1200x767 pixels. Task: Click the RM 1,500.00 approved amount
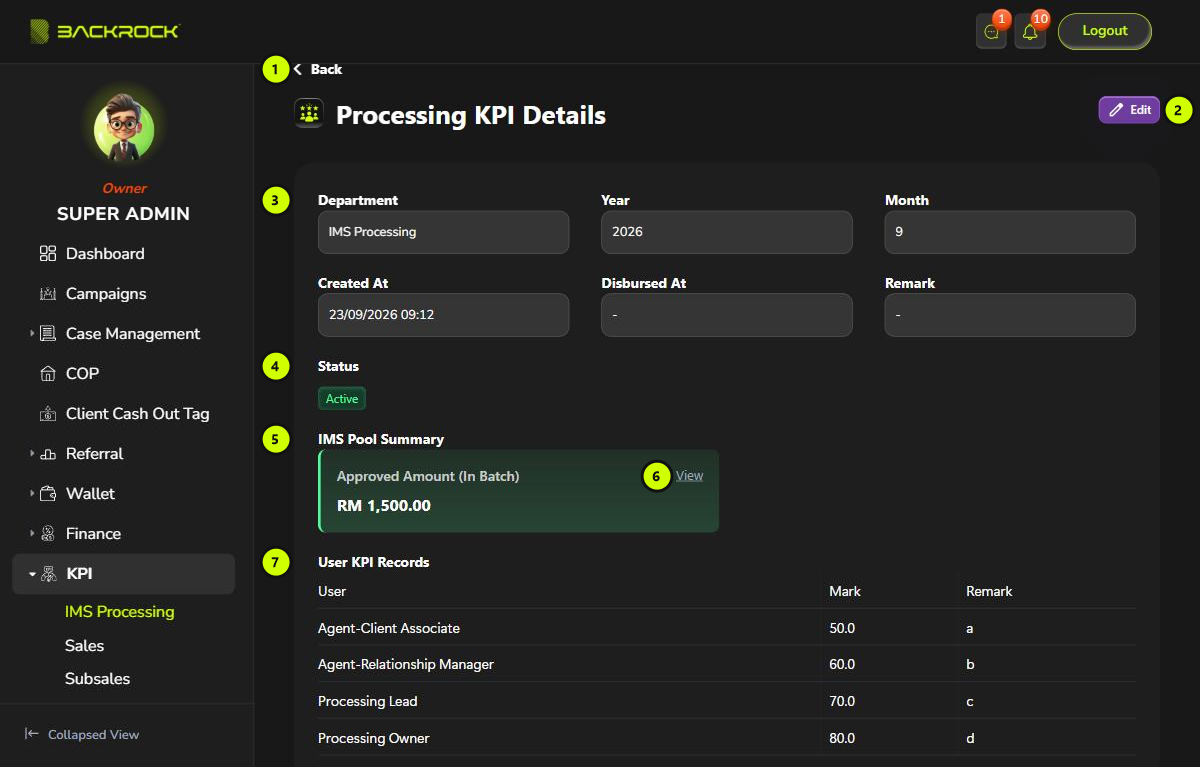[384, 506]
